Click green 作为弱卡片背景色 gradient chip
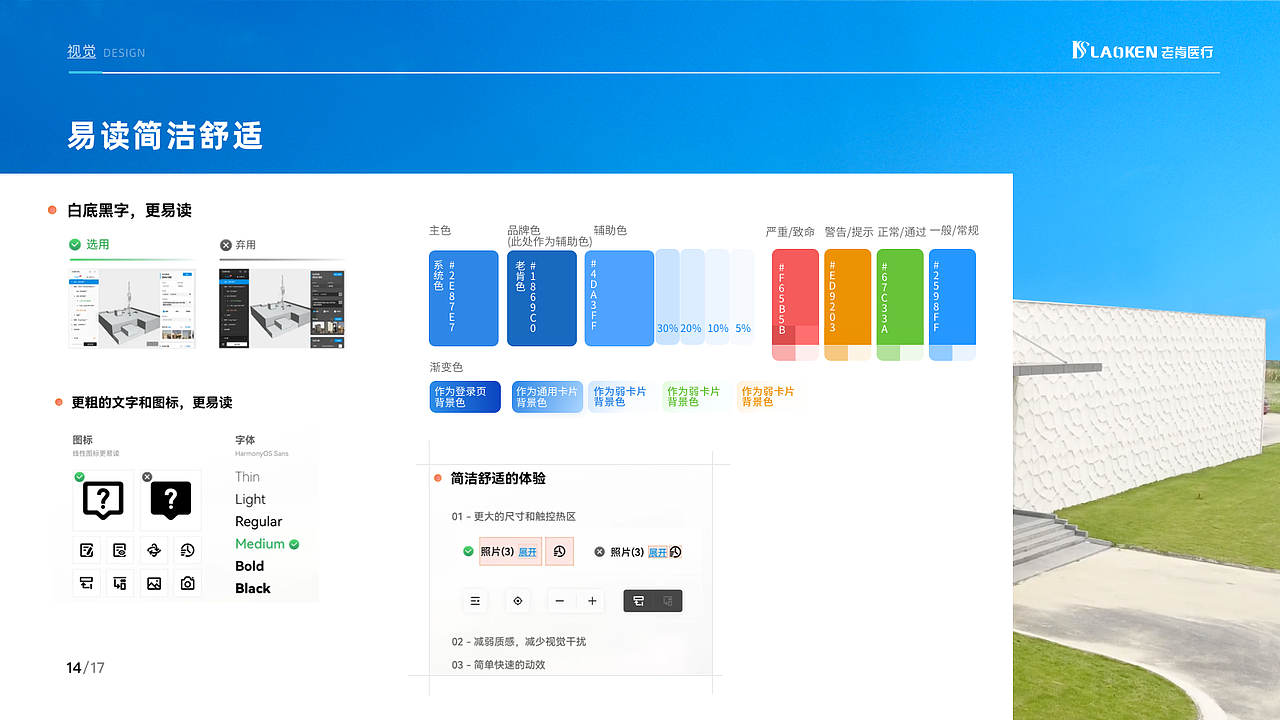The image size is (1280, 720). click(696, 397)
